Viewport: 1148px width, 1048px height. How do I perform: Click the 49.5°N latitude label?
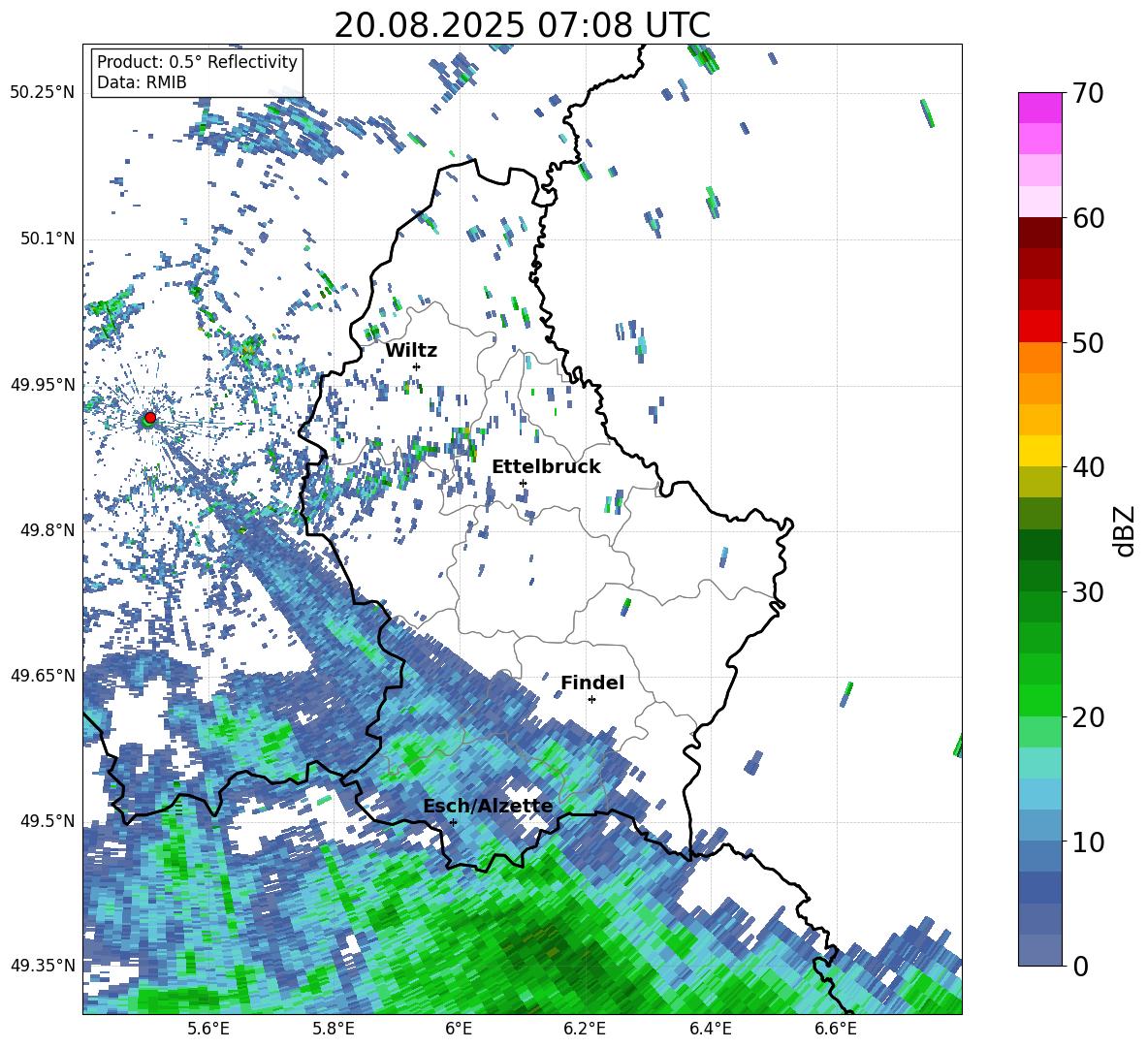coord(47,820)
